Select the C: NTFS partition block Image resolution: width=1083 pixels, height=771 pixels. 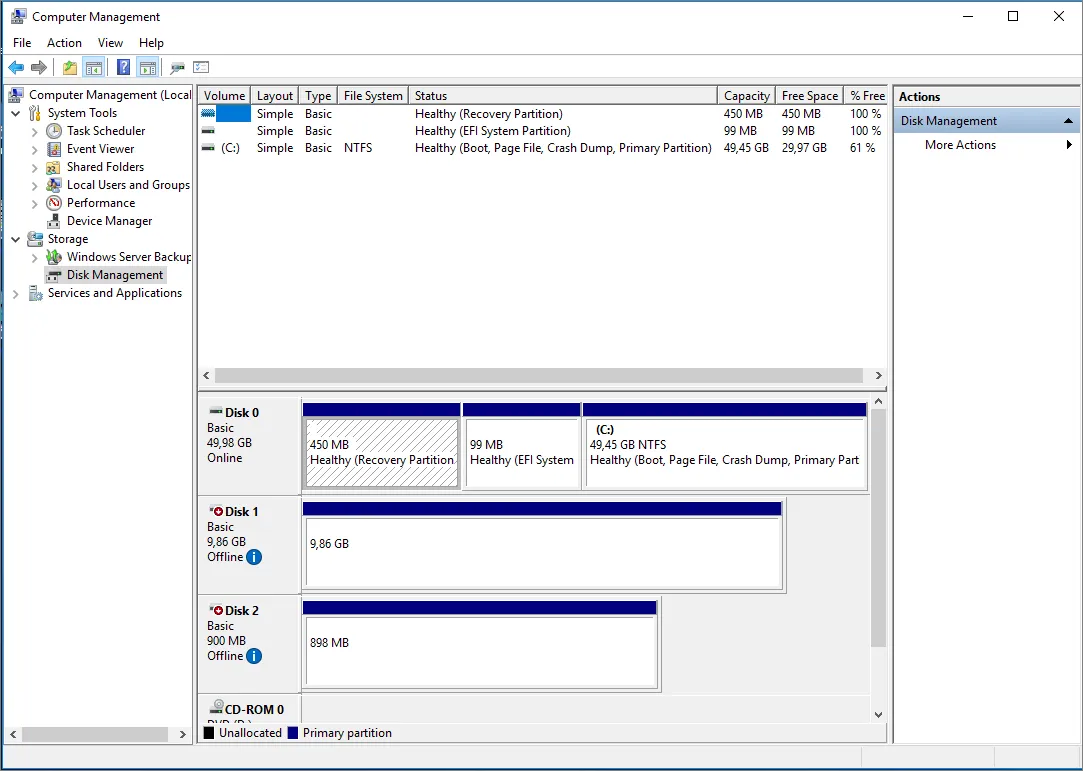pyautogui.click(x=724, y=452)
